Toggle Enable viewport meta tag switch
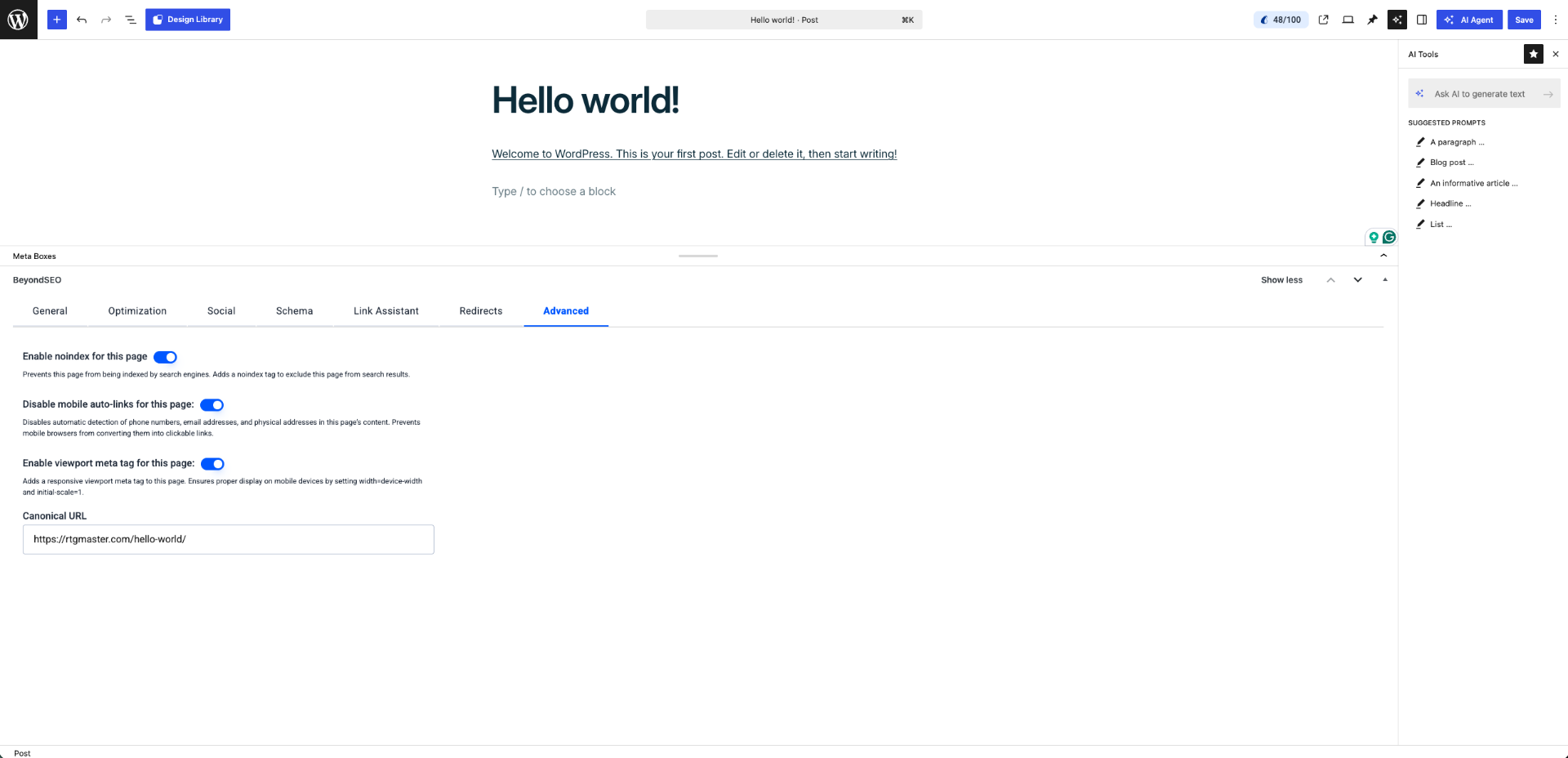Image resolution: width=1568 pixels, height=758 pixels. pos(212,464)
